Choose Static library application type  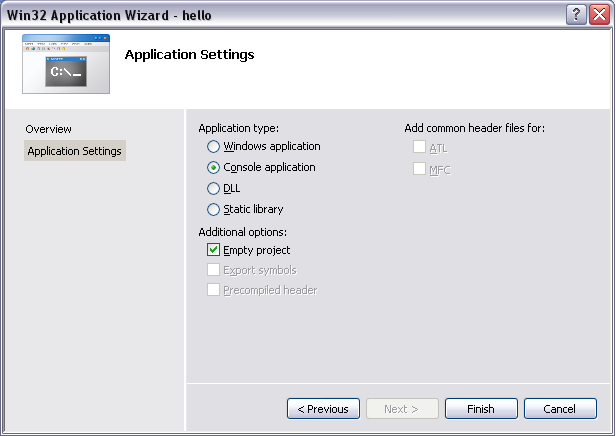213,210
